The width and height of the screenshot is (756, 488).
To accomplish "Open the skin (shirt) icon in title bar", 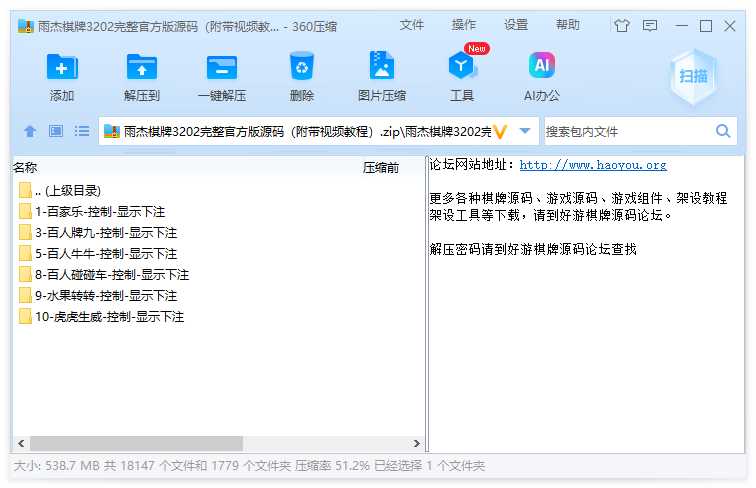I will pos(622,25).
